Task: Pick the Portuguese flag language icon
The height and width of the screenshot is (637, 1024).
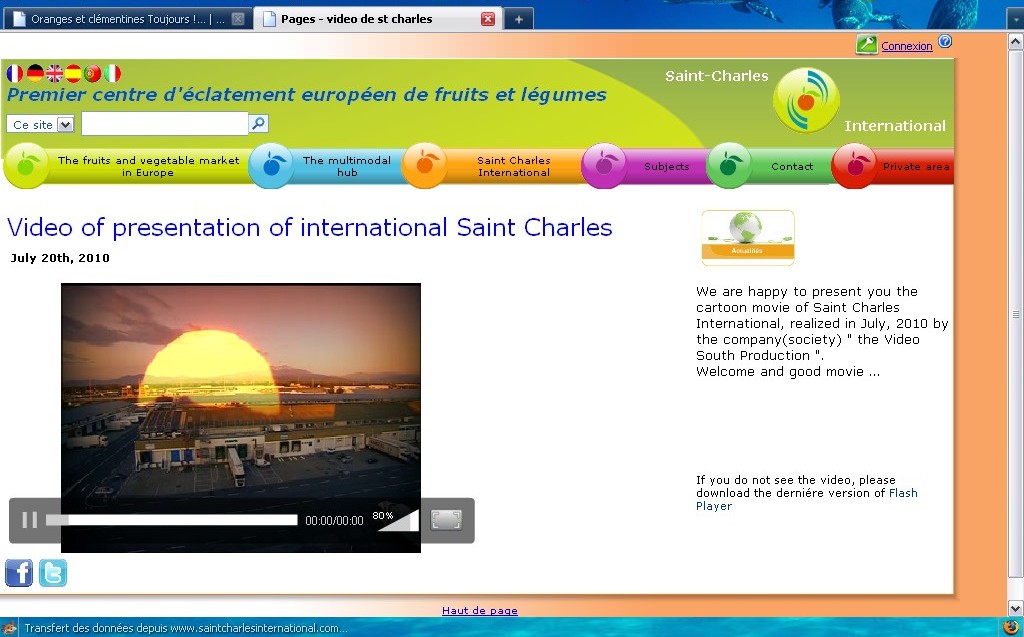Action: pos(93,73)
